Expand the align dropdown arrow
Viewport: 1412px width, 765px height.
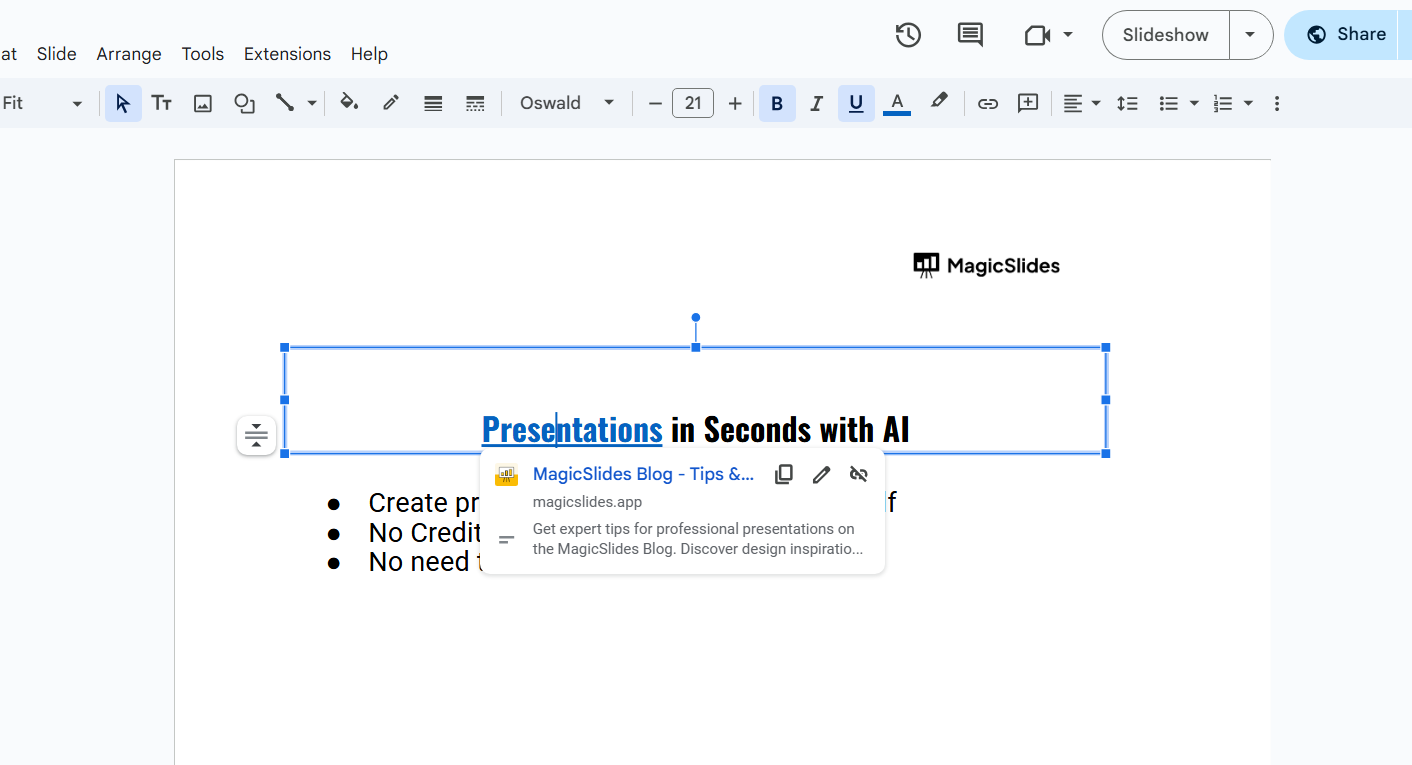coord(1097,103)
